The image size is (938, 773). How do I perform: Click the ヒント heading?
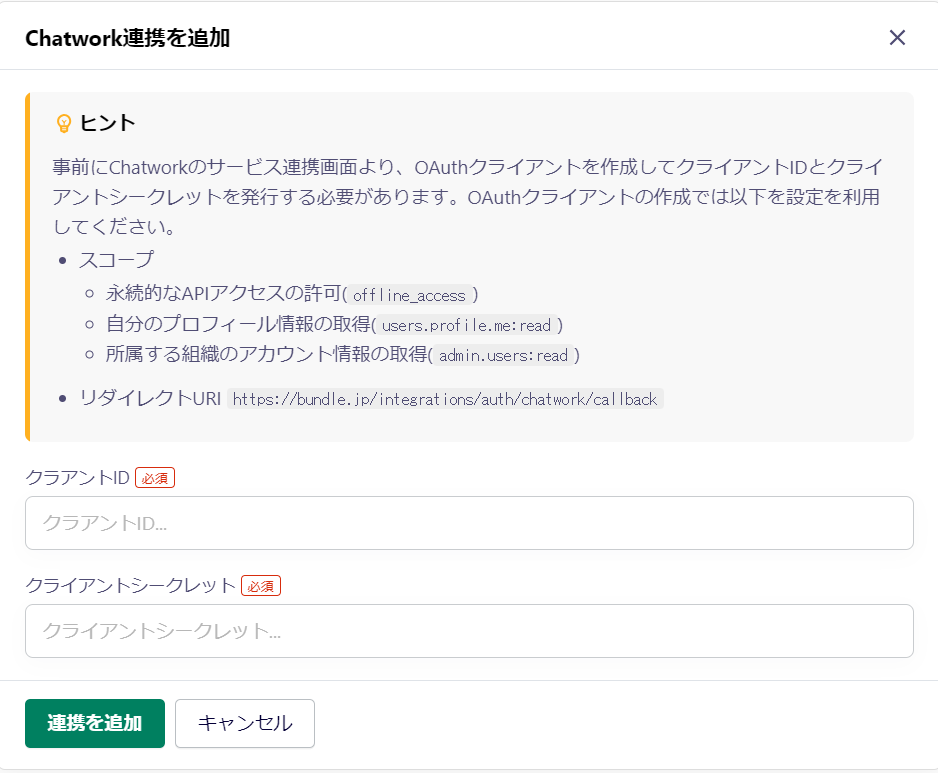tap(108, 123)
